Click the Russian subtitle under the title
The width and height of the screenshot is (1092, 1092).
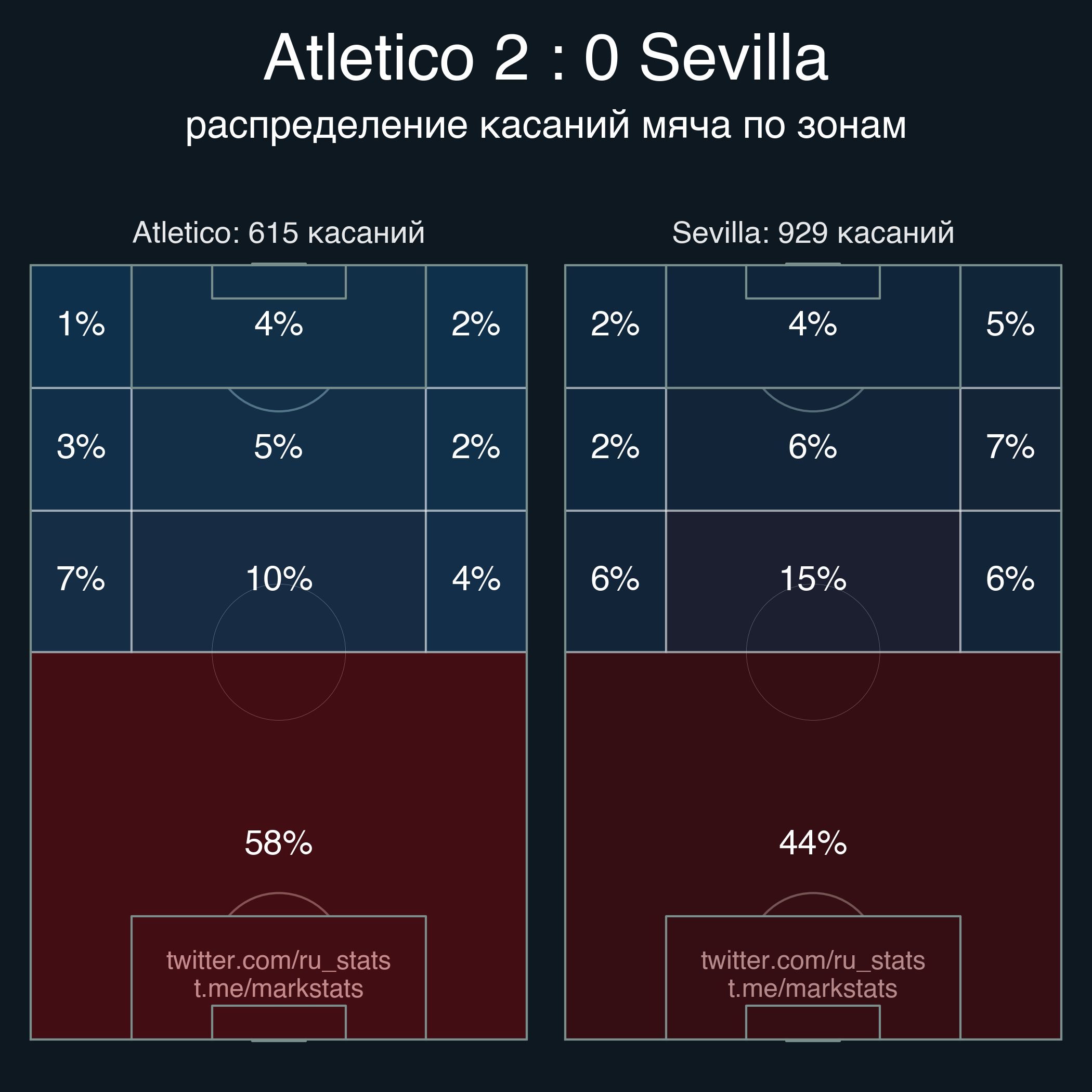(546, 125)
